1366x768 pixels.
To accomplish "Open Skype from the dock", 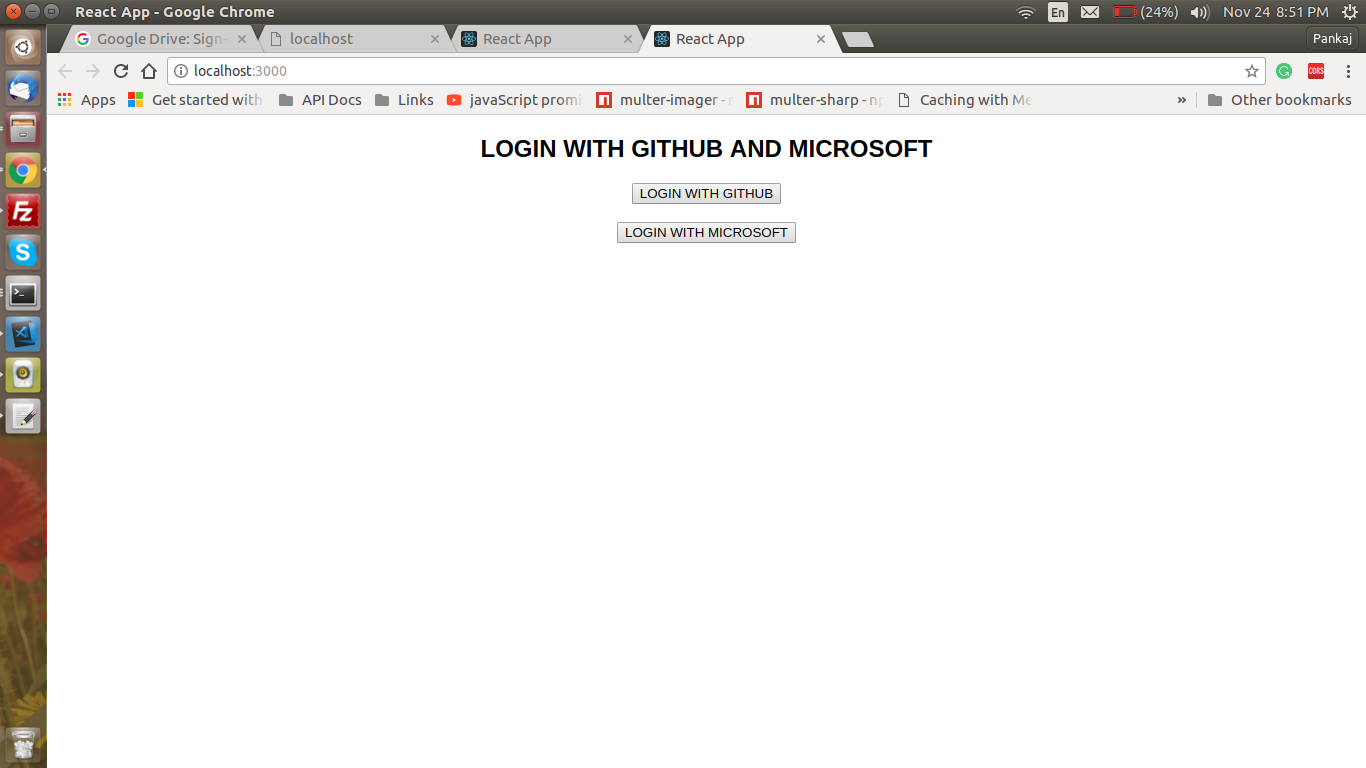I will click(23, 252).
